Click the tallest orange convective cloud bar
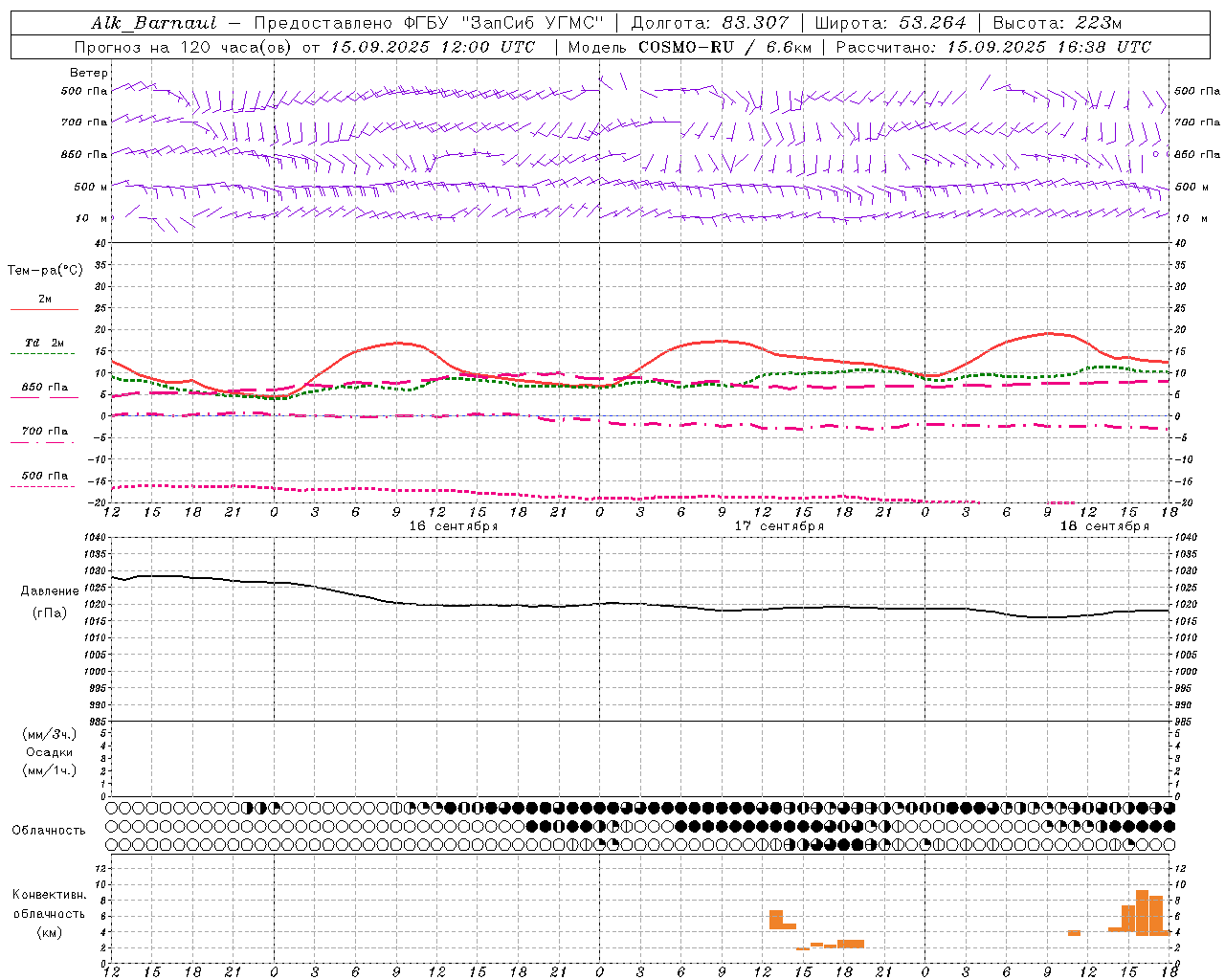The image size is (1225, 980). 1142,912
